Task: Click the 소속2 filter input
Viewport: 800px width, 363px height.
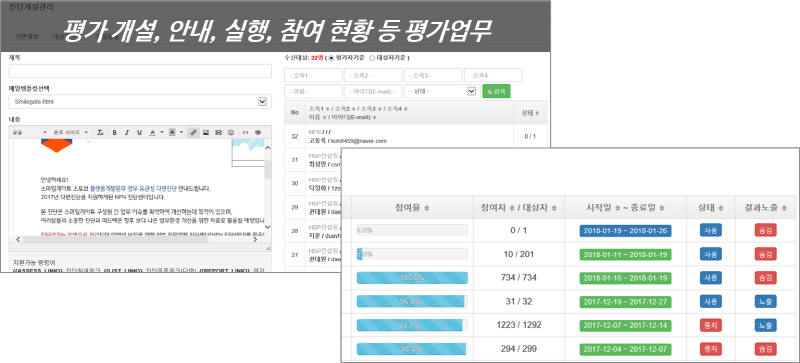Action: [373, 76]
